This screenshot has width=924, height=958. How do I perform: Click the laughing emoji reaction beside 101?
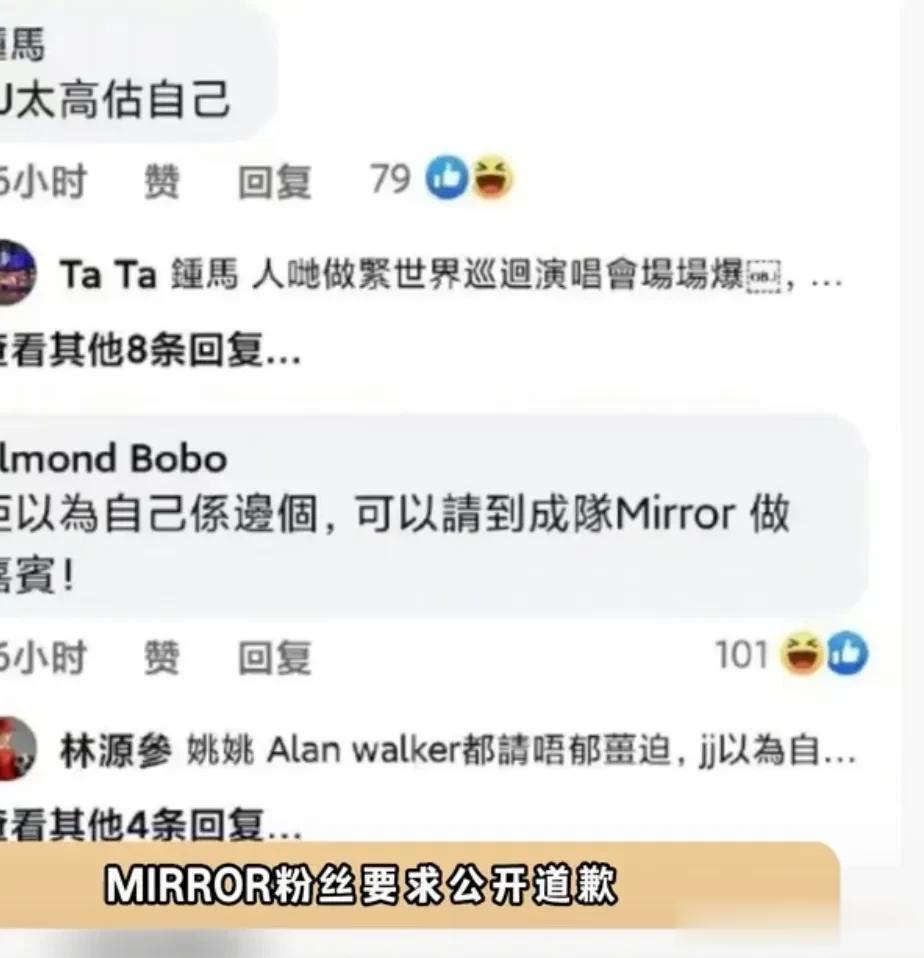[802, 653]
